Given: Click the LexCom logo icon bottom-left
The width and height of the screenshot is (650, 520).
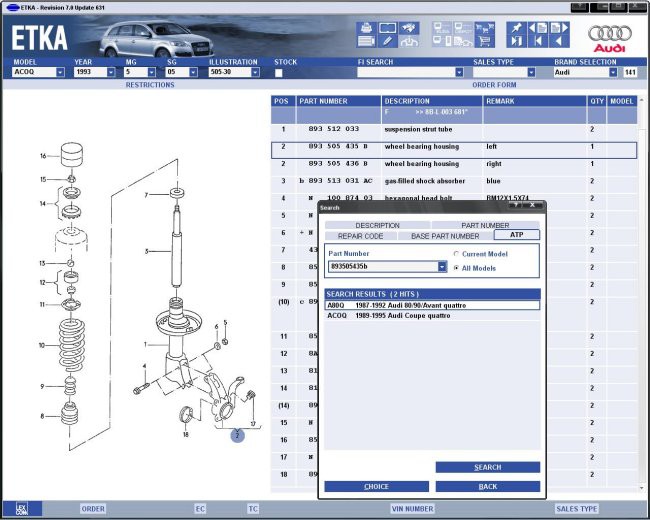Looking at the screenshot, I should click(x=22, y=508).
